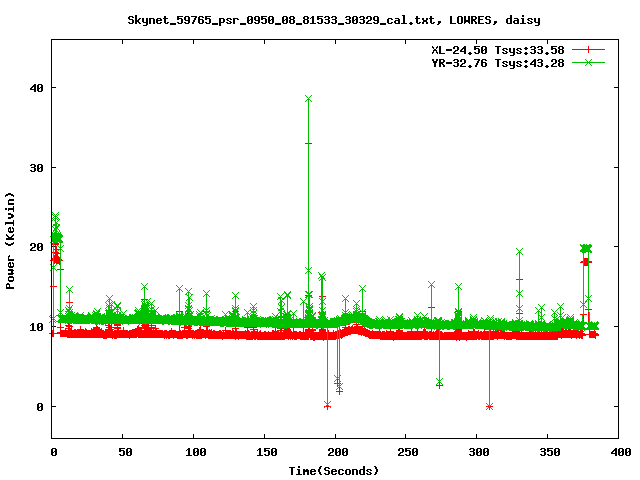This screenshot has height=480, width=640.
Task: Click the x-axis tick label 100
Action: [x=196, y=452]
